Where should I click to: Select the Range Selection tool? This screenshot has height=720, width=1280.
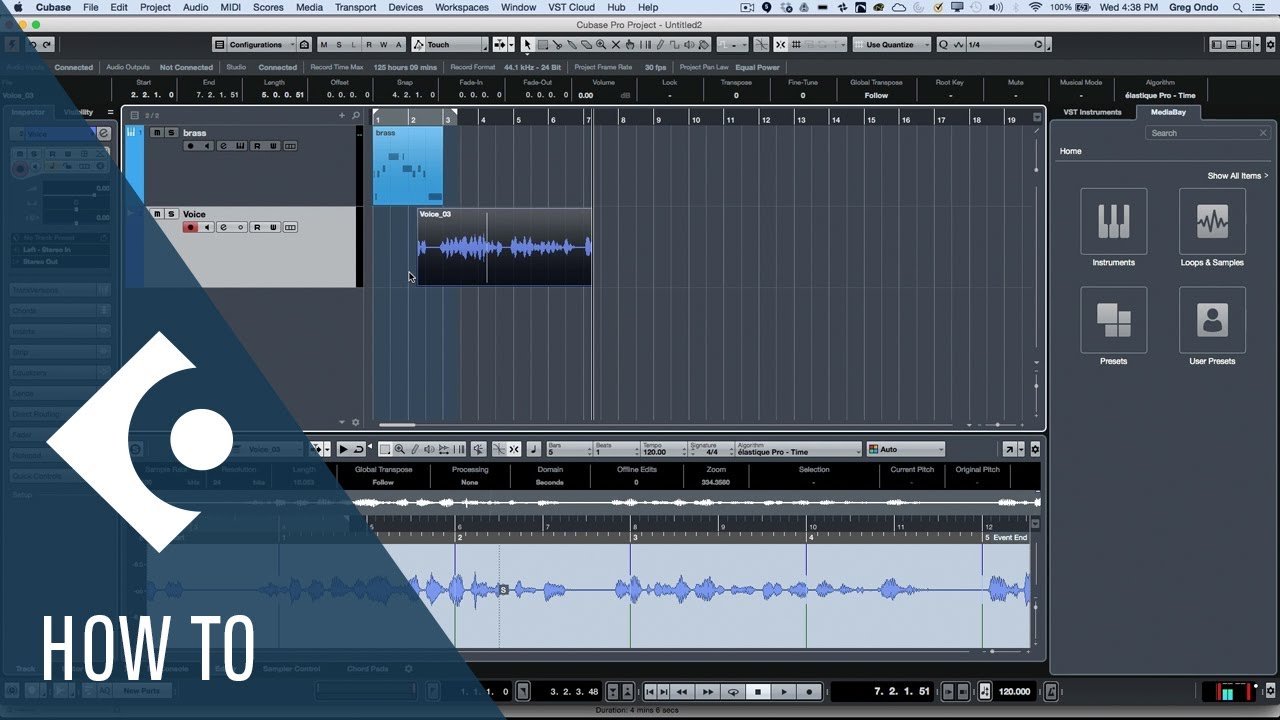[543, 45]
